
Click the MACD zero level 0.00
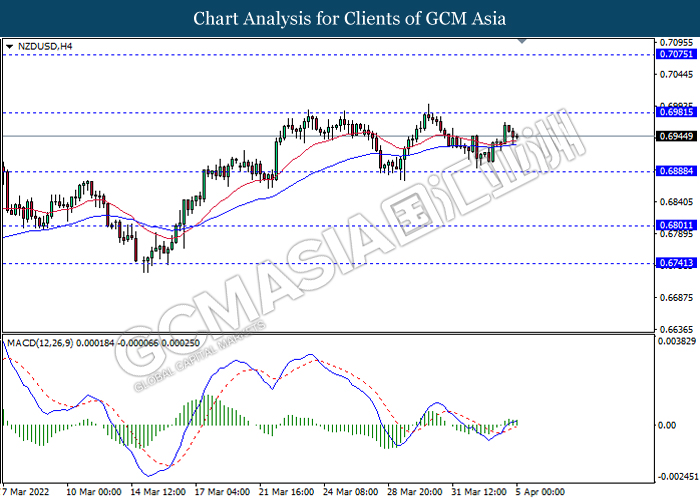[667, 425]
